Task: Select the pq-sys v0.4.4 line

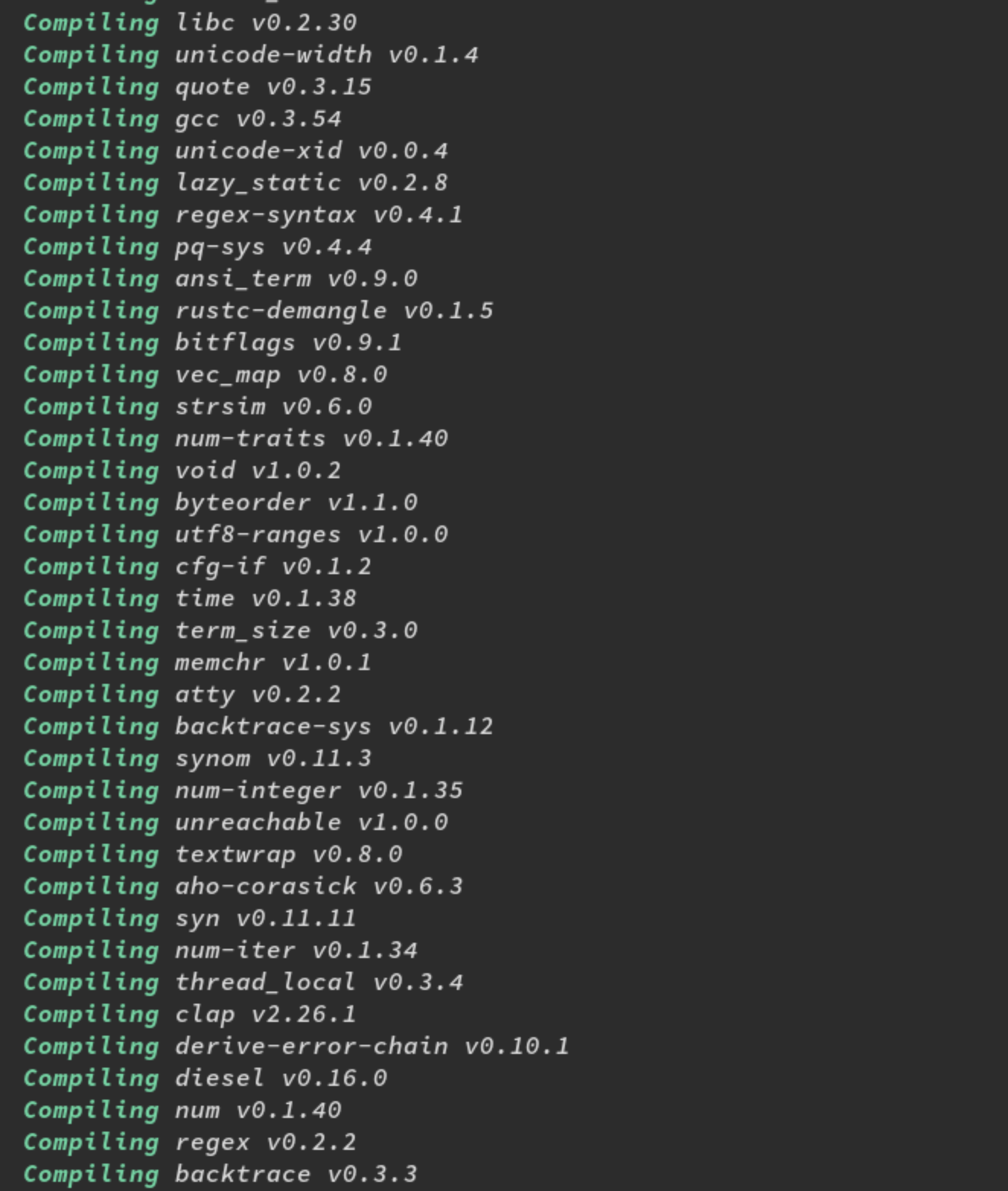Action: (x=197, y=246)
